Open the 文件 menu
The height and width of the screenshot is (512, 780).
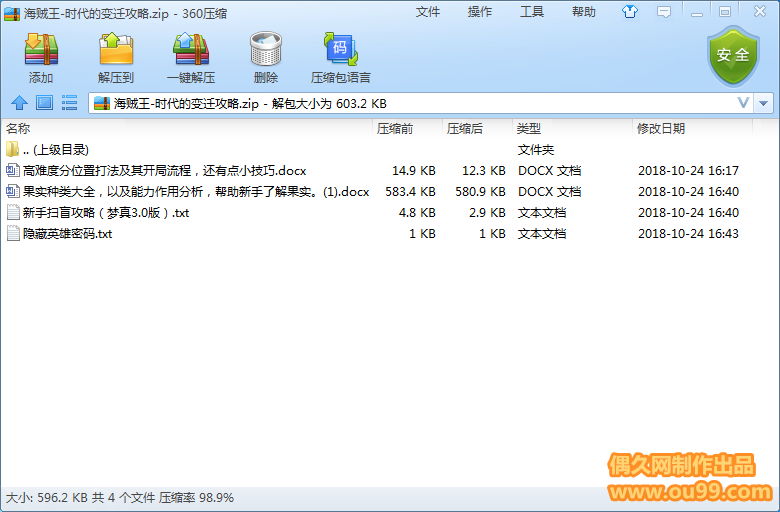(x=428, y=12)
